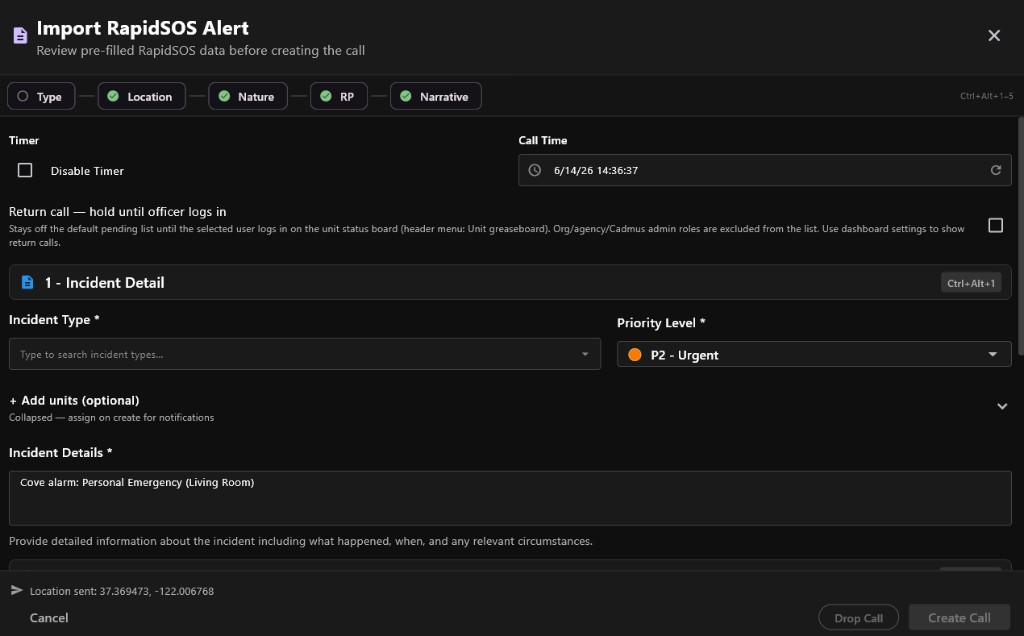Click the green check icon on RP tab
This screenshot has width=1024, height=636.
tap(326, 96)
